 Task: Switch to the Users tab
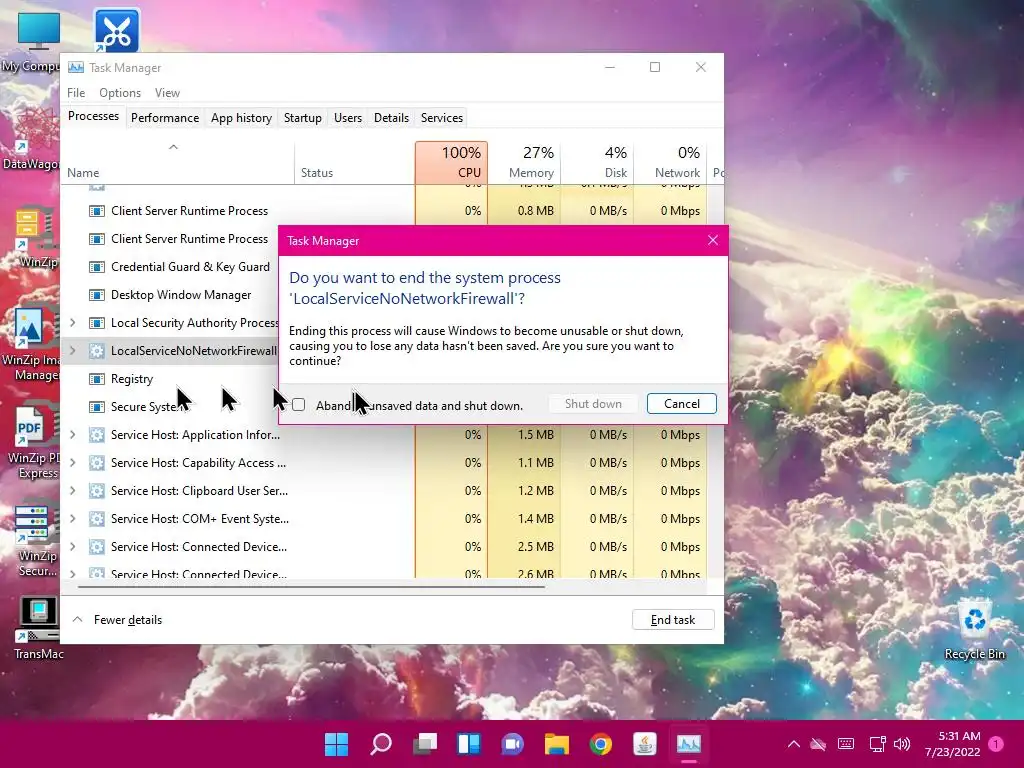[347, 118]
